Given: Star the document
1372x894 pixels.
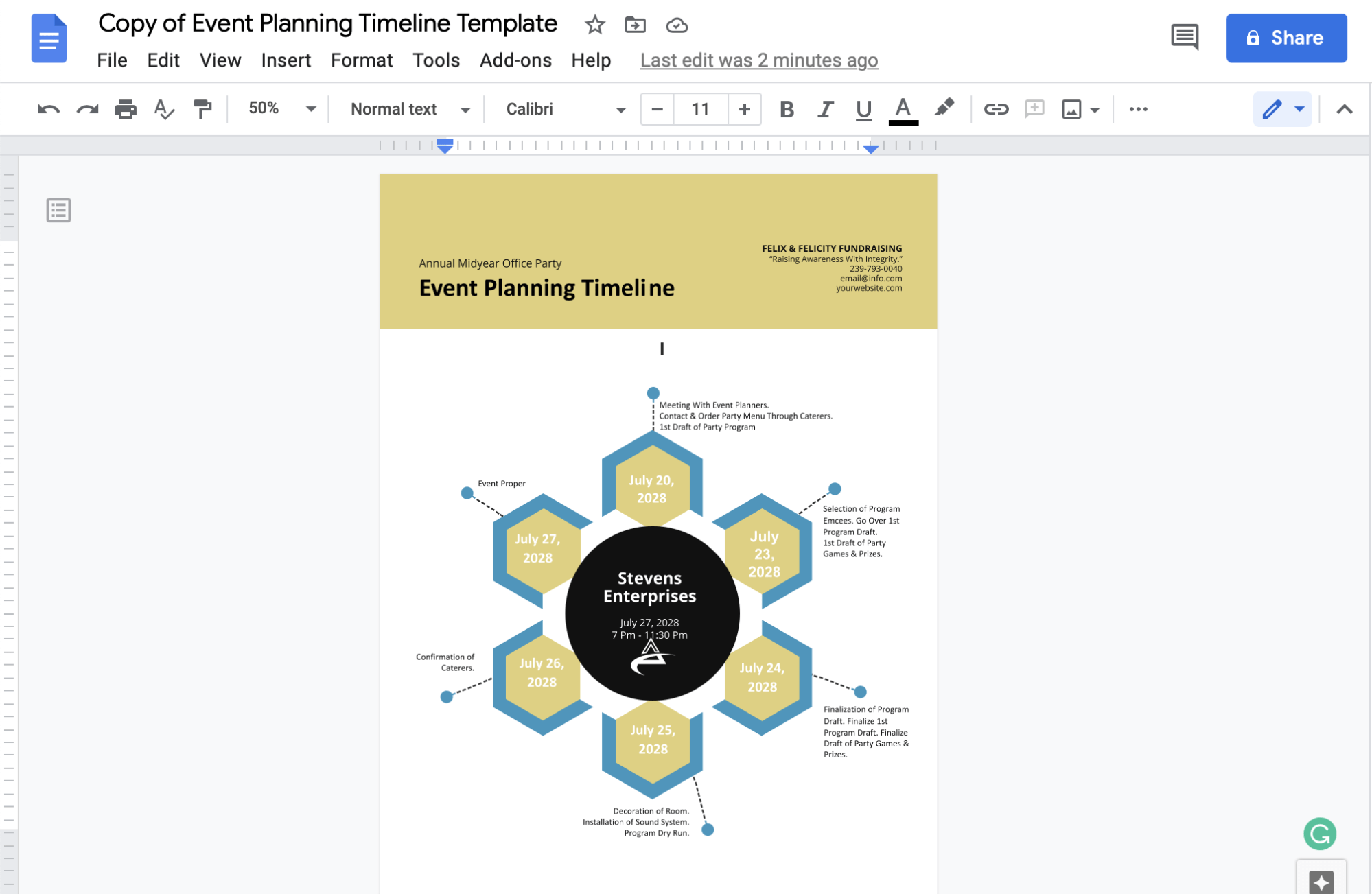Looking at the screenshot, I should [x=594, y=25].
